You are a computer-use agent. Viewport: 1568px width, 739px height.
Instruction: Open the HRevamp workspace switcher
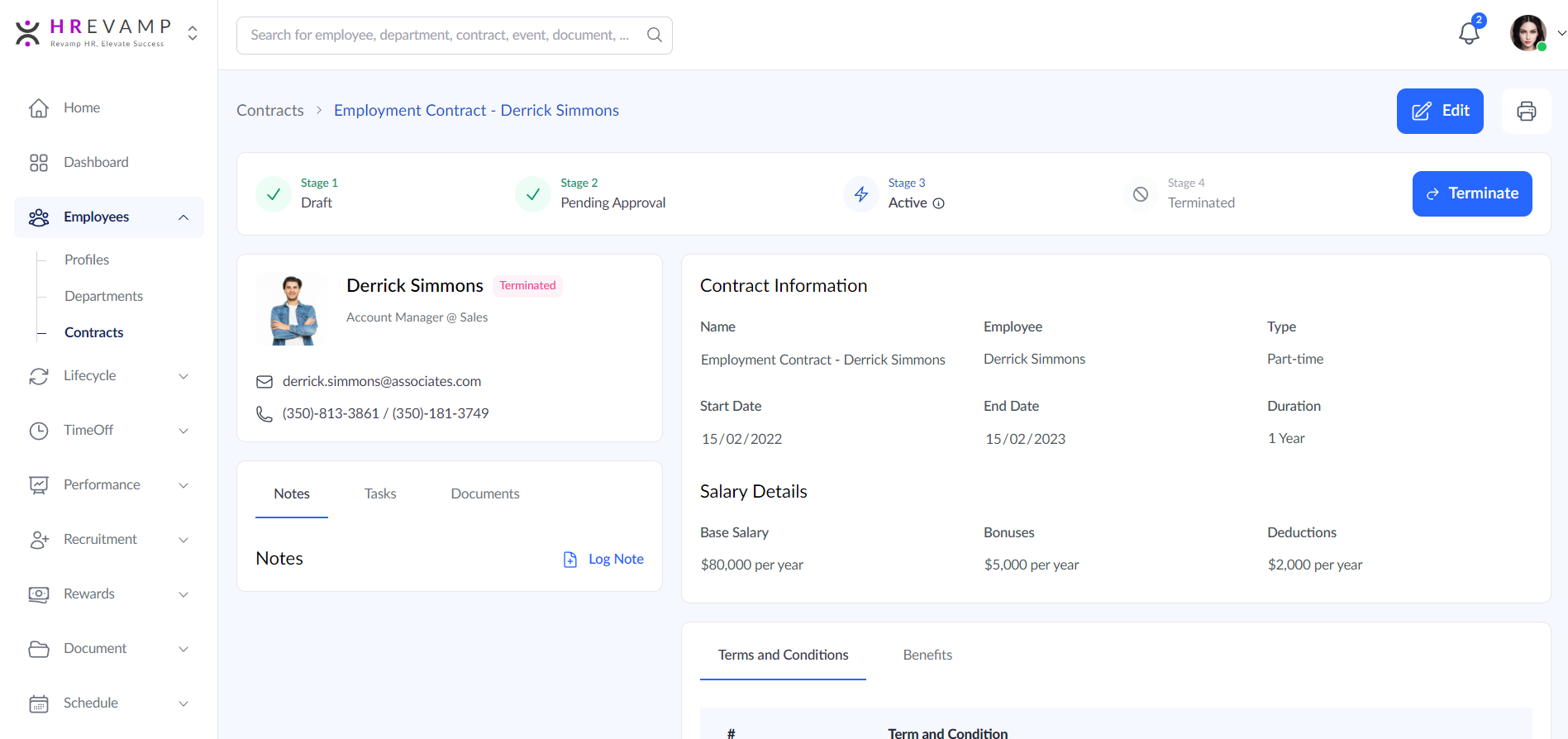(193, 33)
